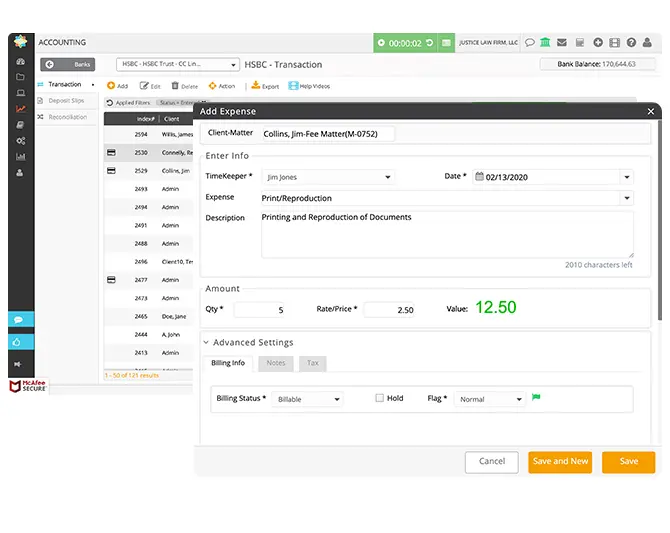Click the calendar icon in Date field
The width and height of the screenshot is (670, 533).
click(x=479, y=176)
